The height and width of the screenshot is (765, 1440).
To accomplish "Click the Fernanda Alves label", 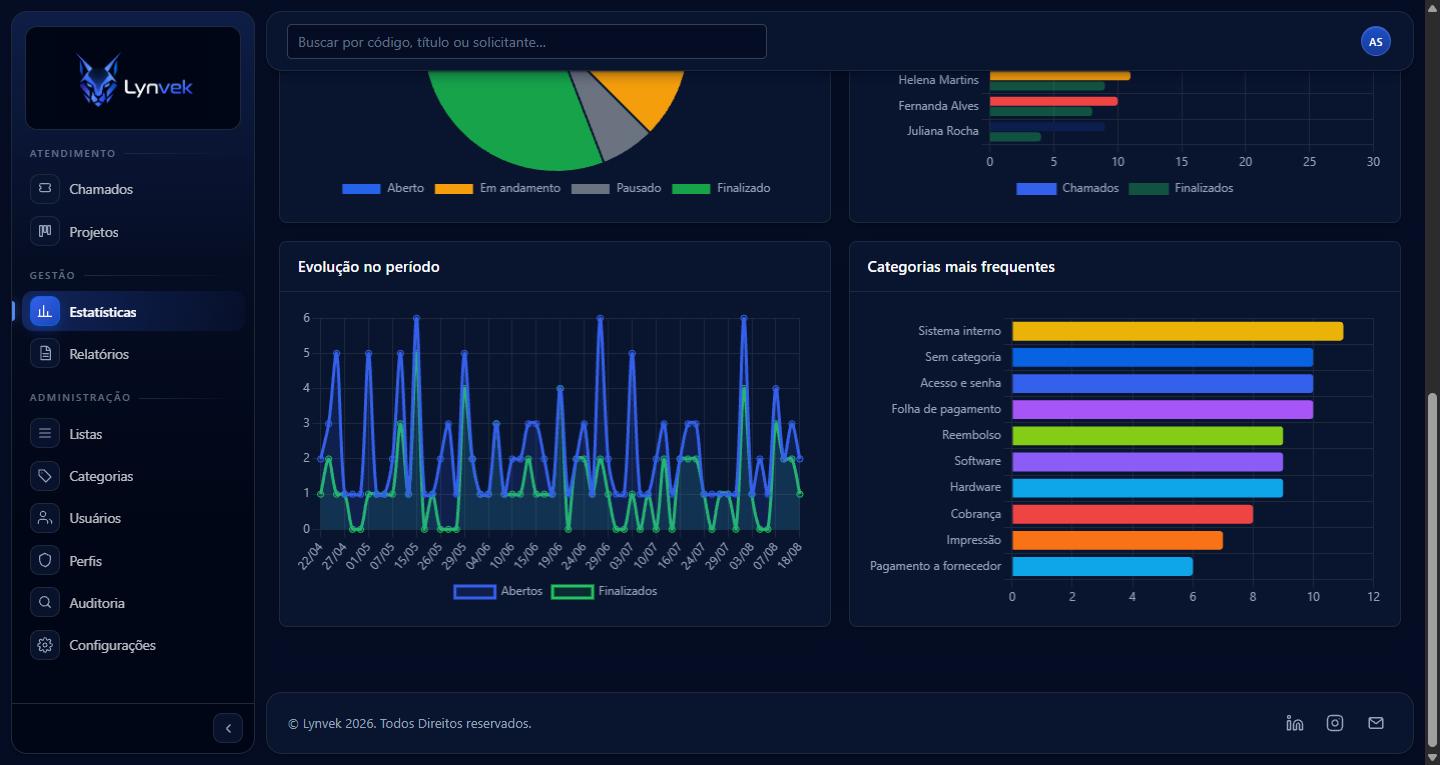I will click(x=939, y=106).
